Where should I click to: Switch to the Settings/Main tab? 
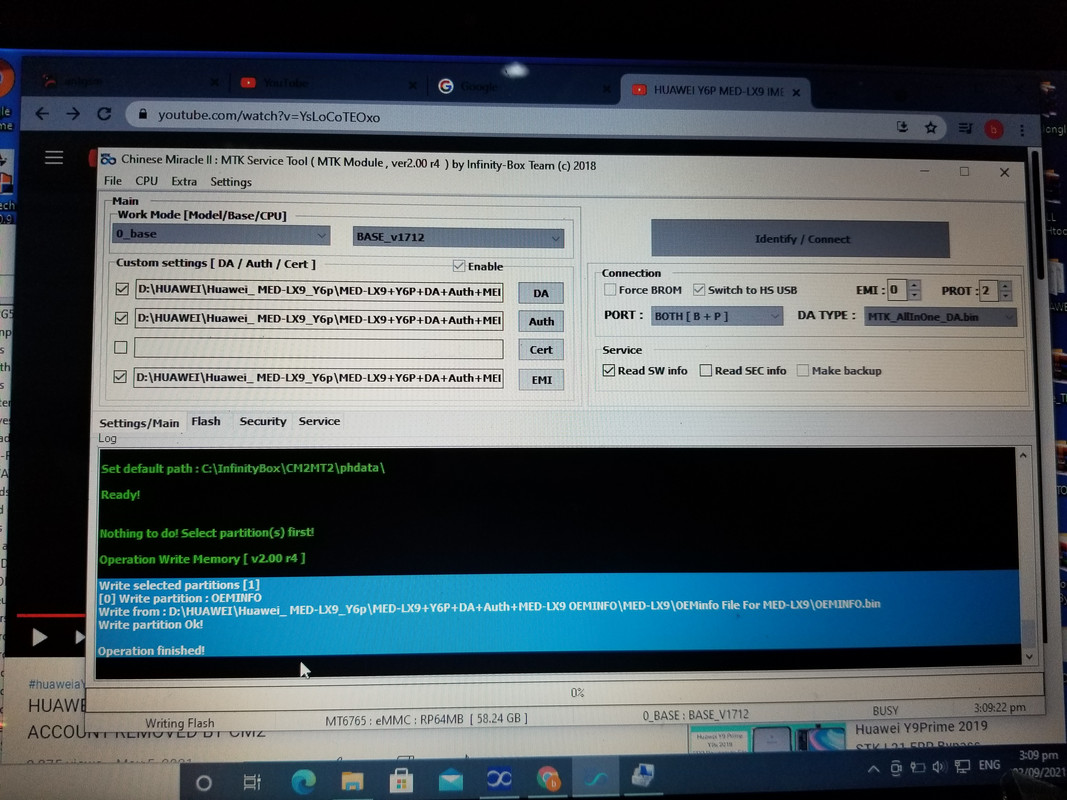tap(139, 422)
